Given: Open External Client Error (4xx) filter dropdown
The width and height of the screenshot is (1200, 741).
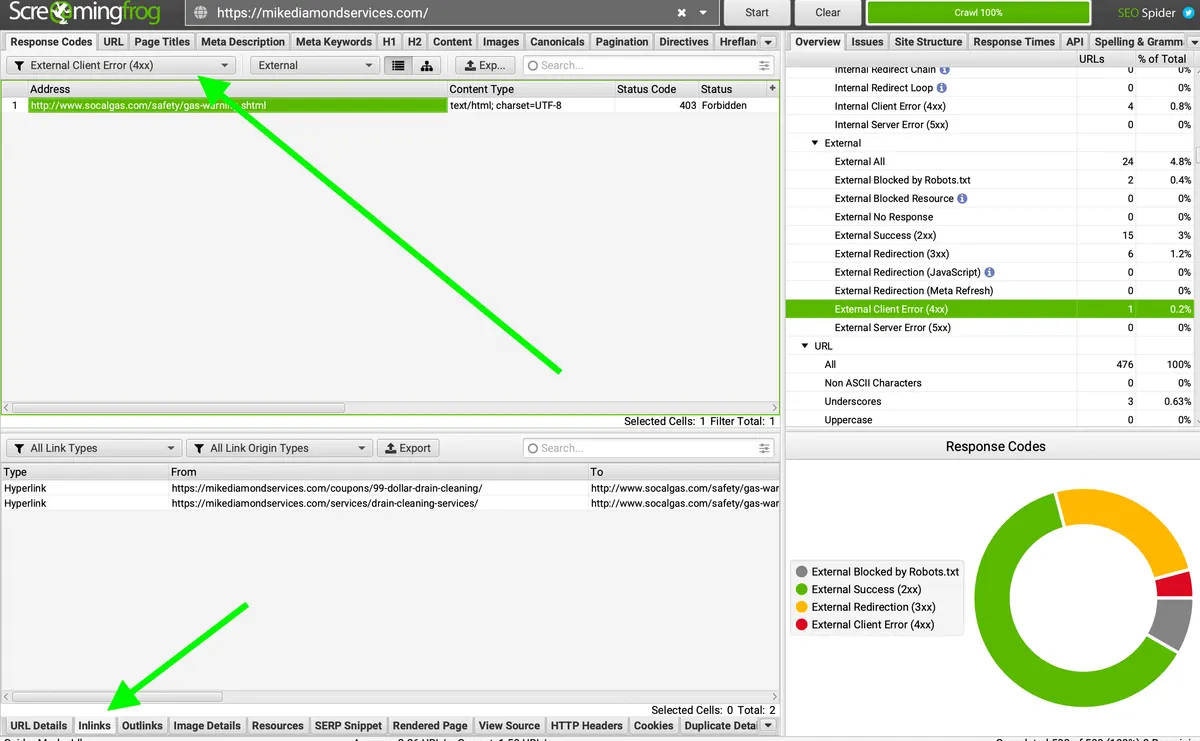Looking at the screenshot, I should coord(121,65).
